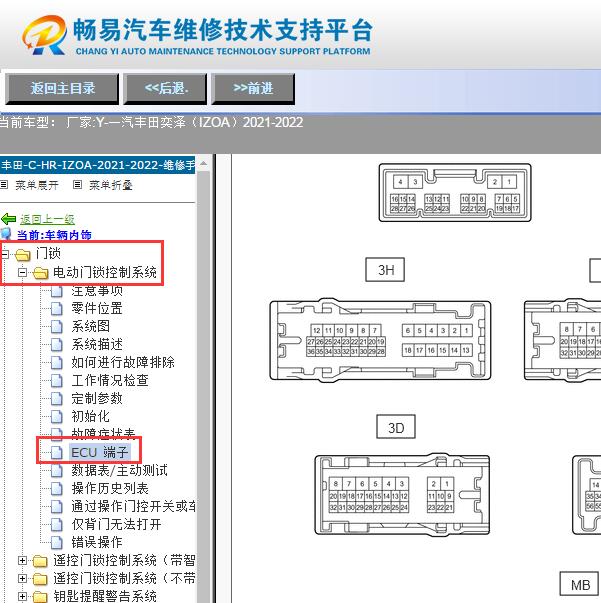The height and width of the screenshot is (603, 601).
Task: Click the 电动门锁控制系统 folder icon
Action: 40,273
